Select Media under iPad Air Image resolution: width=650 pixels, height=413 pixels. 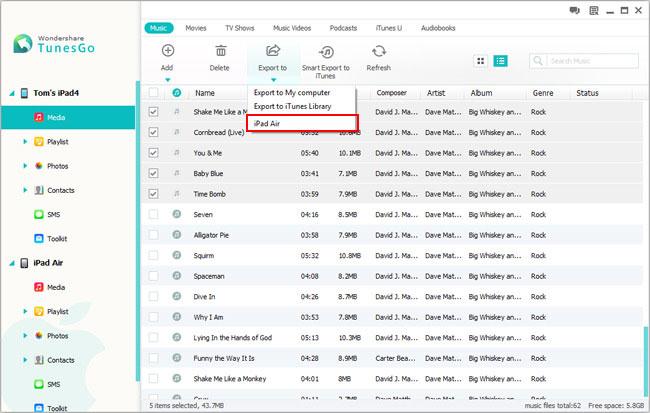(56, 287)
